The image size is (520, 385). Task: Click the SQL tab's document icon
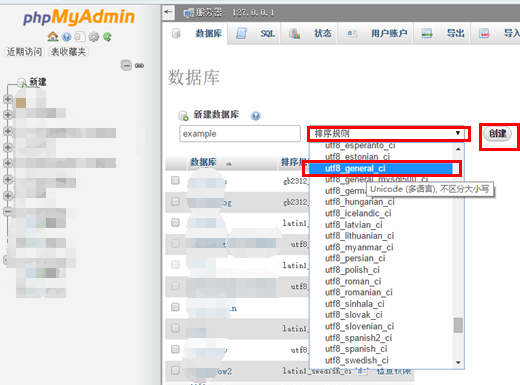(x=241, y=33)
